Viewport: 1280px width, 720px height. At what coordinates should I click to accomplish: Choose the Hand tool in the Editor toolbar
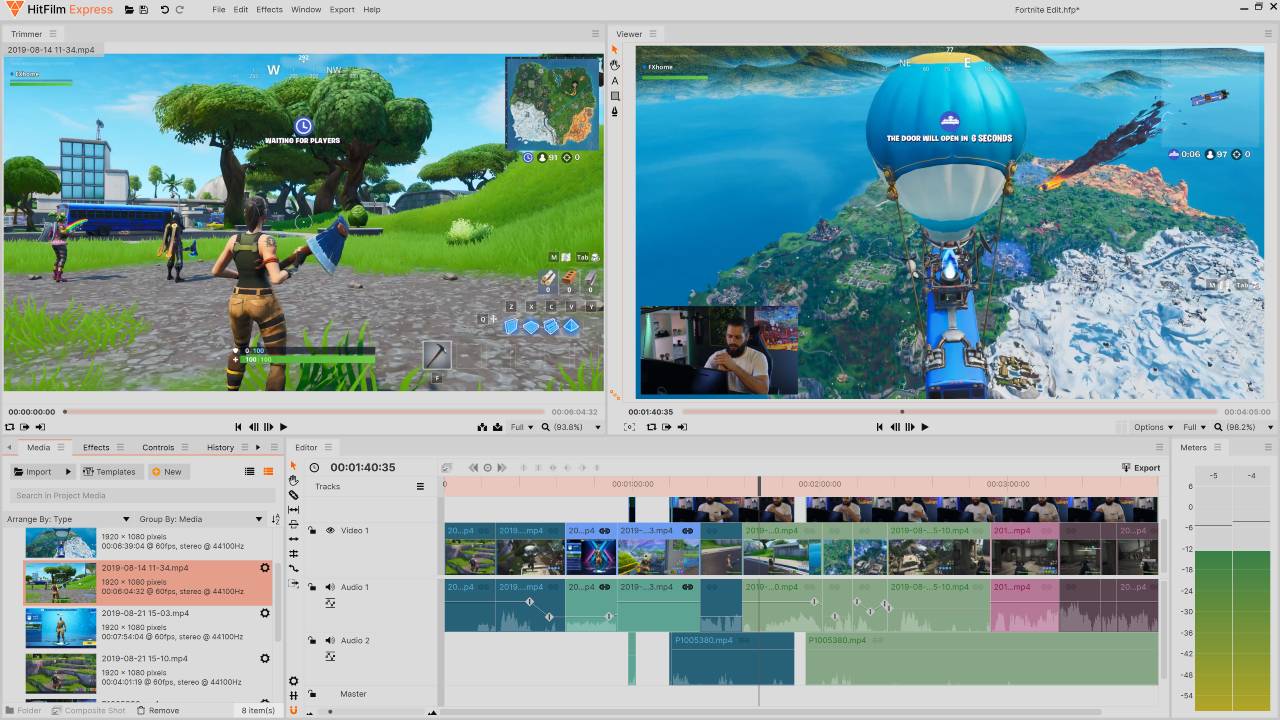(294, 480)
